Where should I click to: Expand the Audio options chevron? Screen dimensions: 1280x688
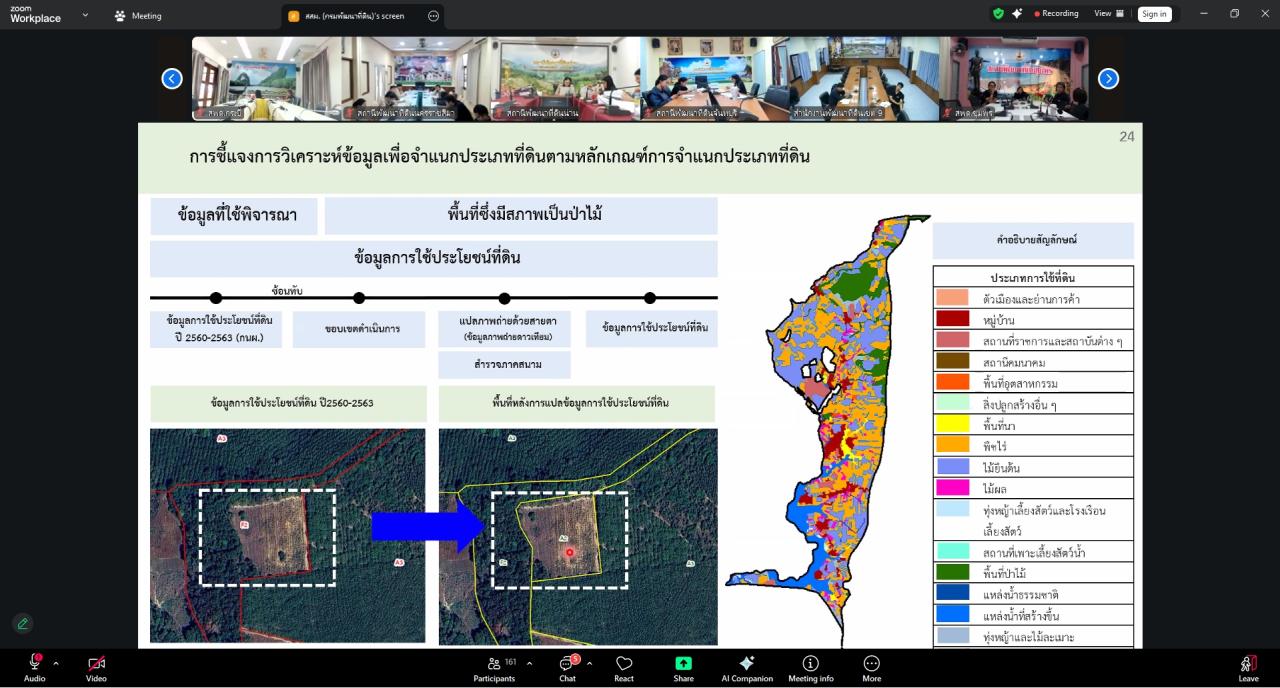(x=55, y=662)
